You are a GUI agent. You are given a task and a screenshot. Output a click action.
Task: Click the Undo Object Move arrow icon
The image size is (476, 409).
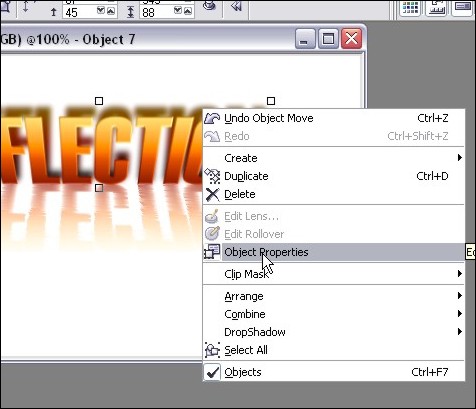coord(212,118)
